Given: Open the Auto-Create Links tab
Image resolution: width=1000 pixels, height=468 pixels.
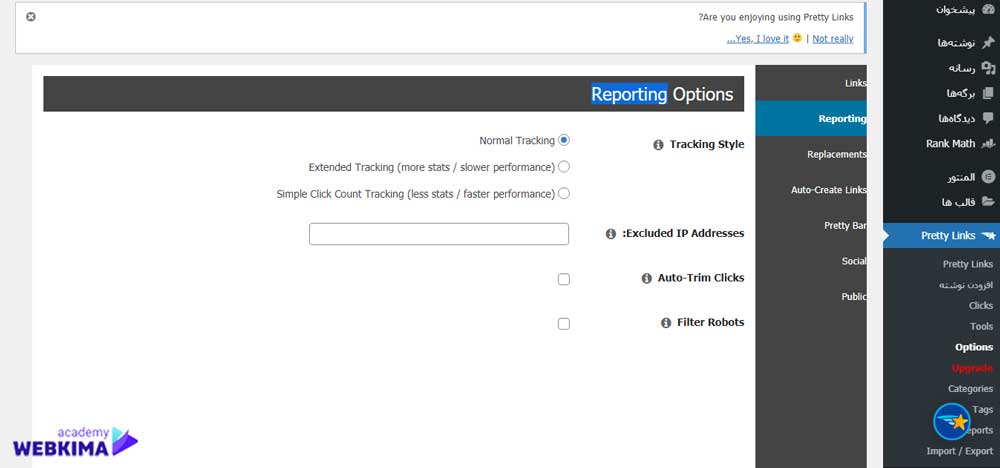Looking at the screenshot, I should [x=811, y=190].
